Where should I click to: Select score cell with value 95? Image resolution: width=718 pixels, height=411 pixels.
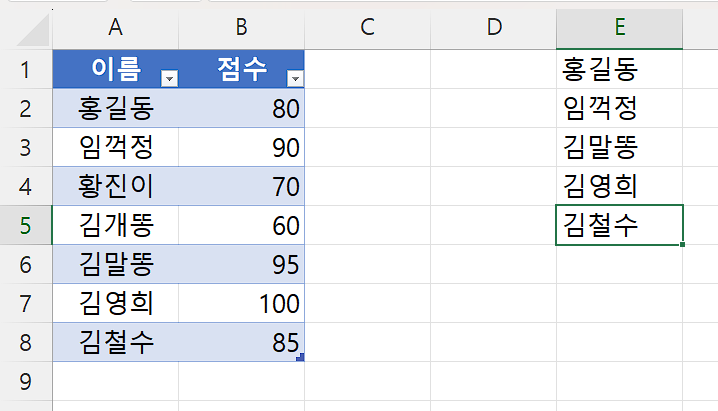(x=241, y=265)
